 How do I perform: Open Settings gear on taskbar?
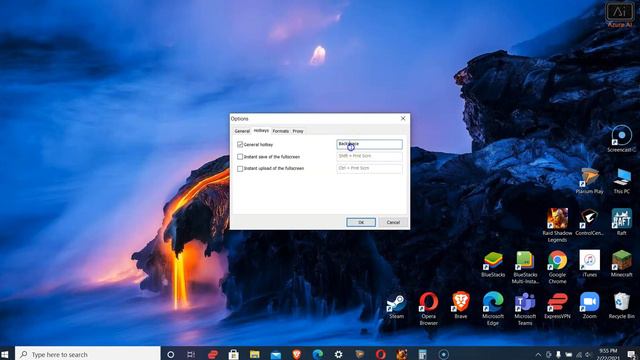[338, 354]
